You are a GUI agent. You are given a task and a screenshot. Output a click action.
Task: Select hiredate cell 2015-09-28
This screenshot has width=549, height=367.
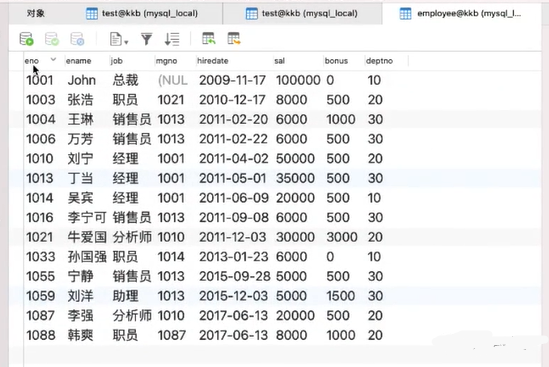[x=234, y=276]
